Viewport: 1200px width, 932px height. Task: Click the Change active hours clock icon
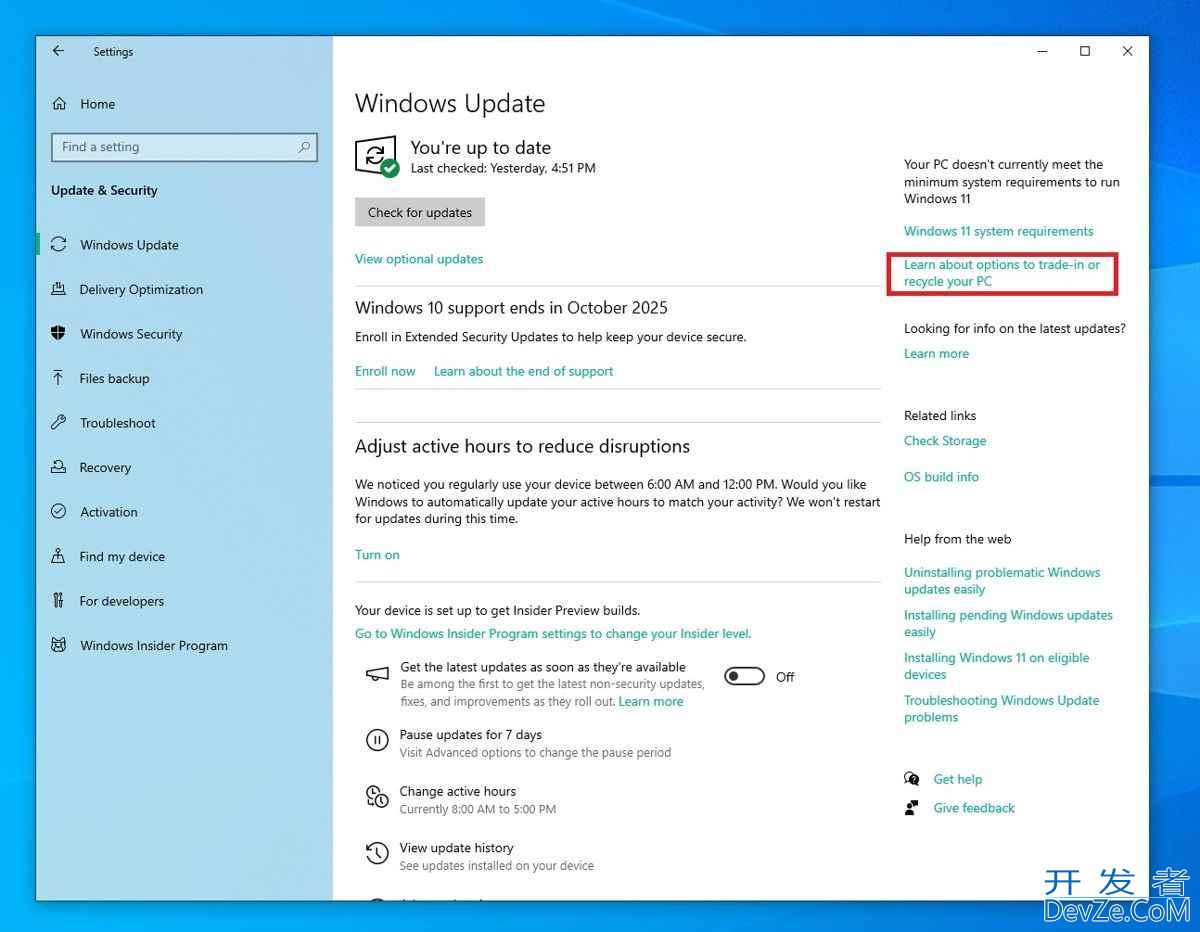tap(377, 797)
